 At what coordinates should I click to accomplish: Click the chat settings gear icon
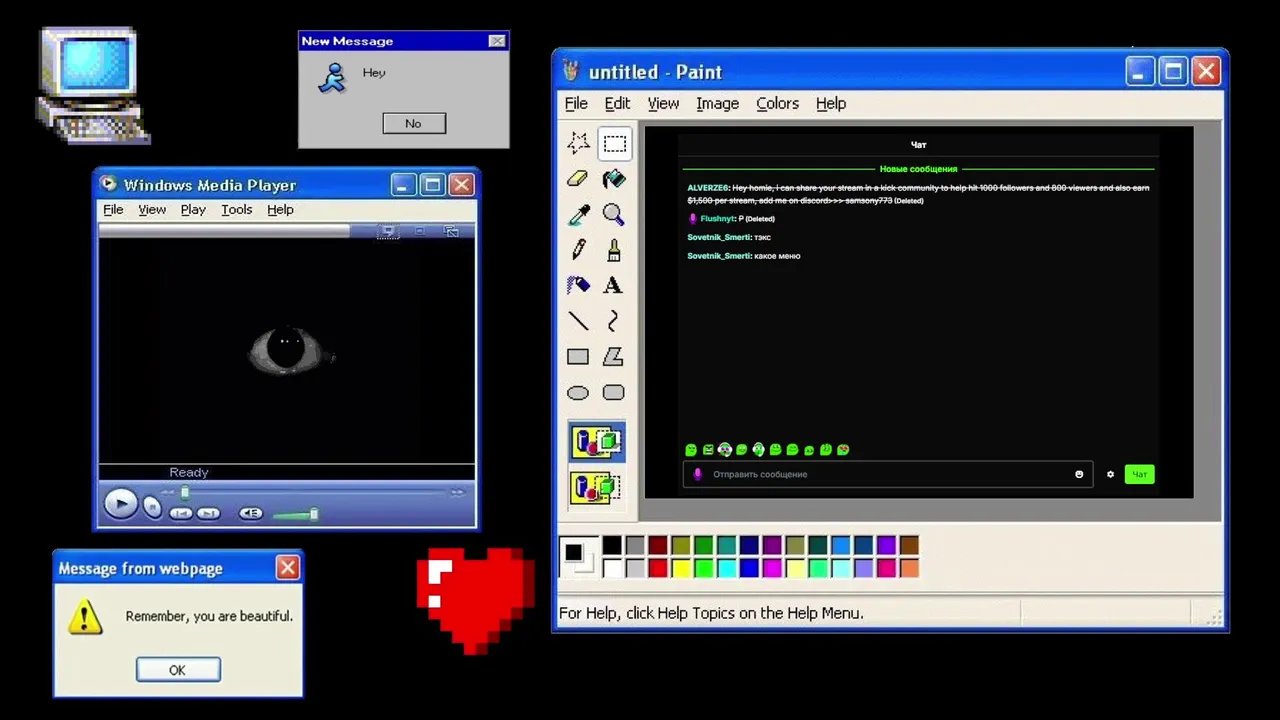coord(1110,474)
